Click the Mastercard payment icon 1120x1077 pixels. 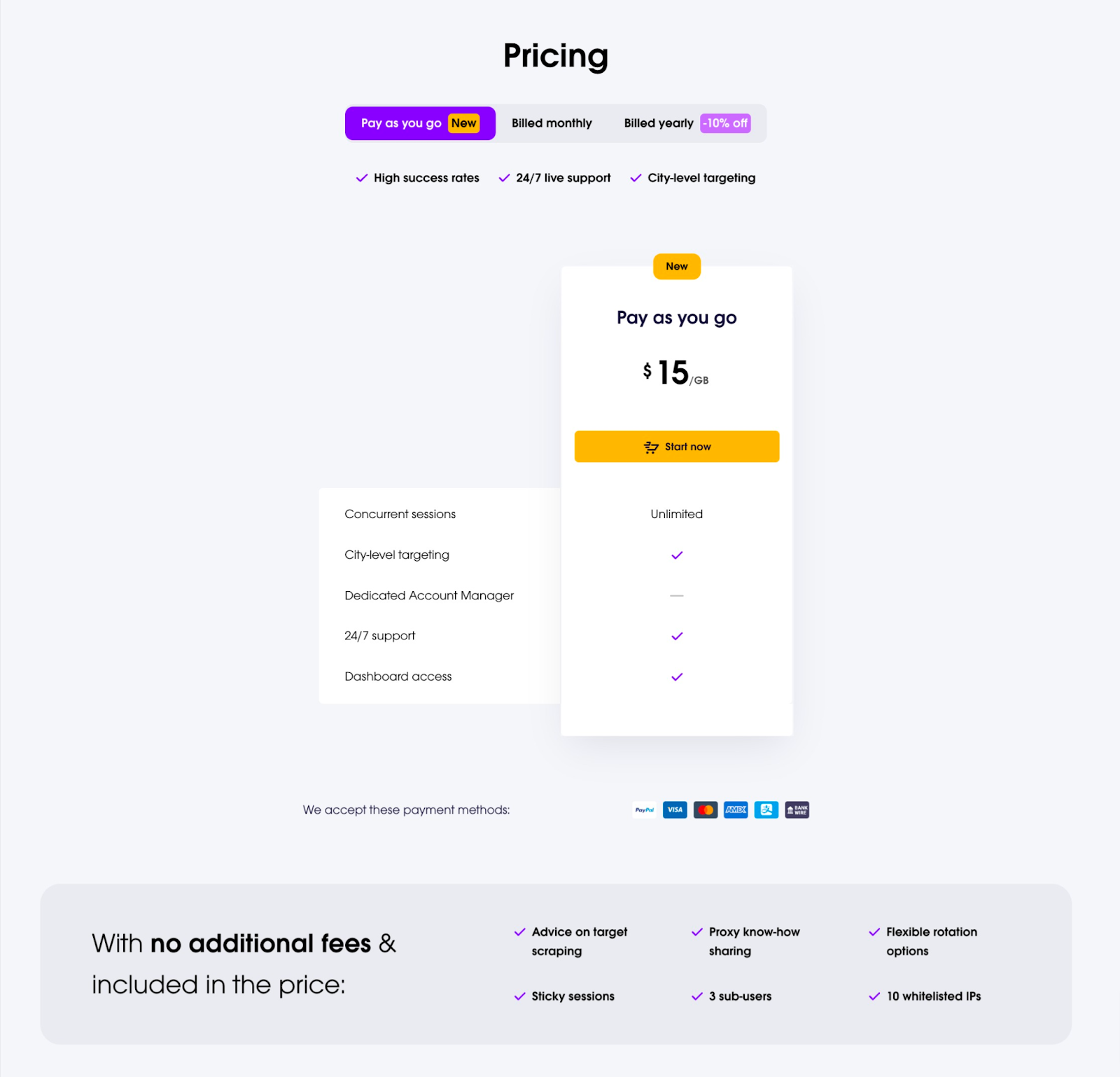click(x=706, y=810)
